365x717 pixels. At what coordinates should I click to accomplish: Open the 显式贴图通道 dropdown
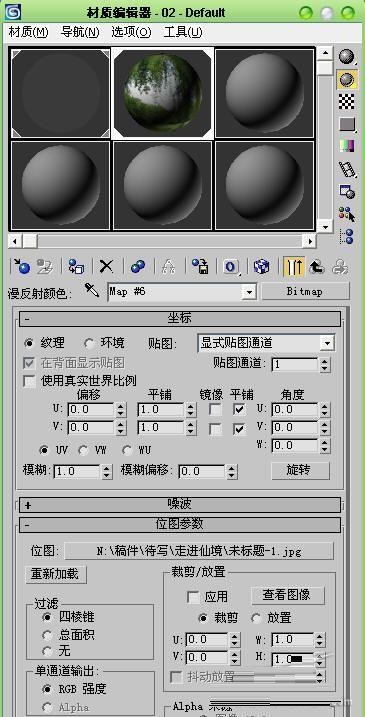pos(327,343)
